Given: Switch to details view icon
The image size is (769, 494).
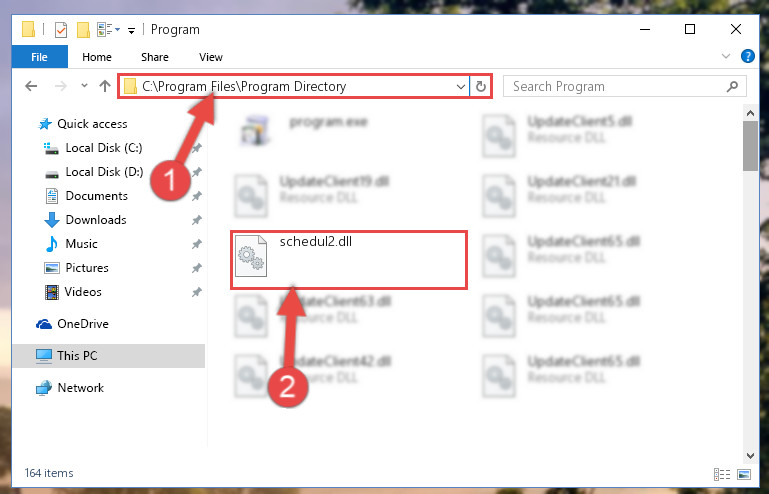Looking at the screenshot, I should [721, 474].
